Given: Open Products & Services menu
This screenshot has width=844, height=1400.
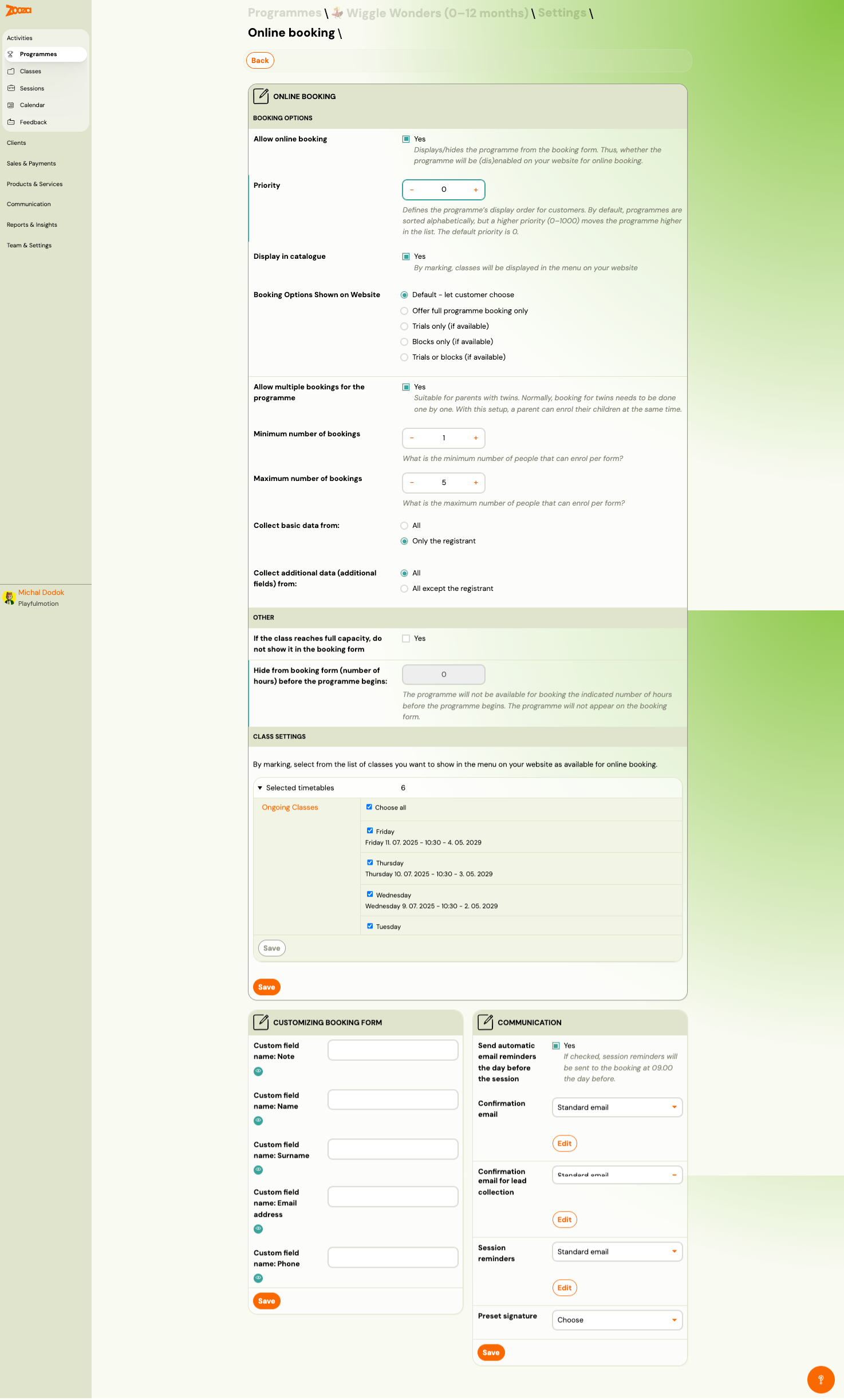Looking at the screenshot, I should tap(35, 184).
